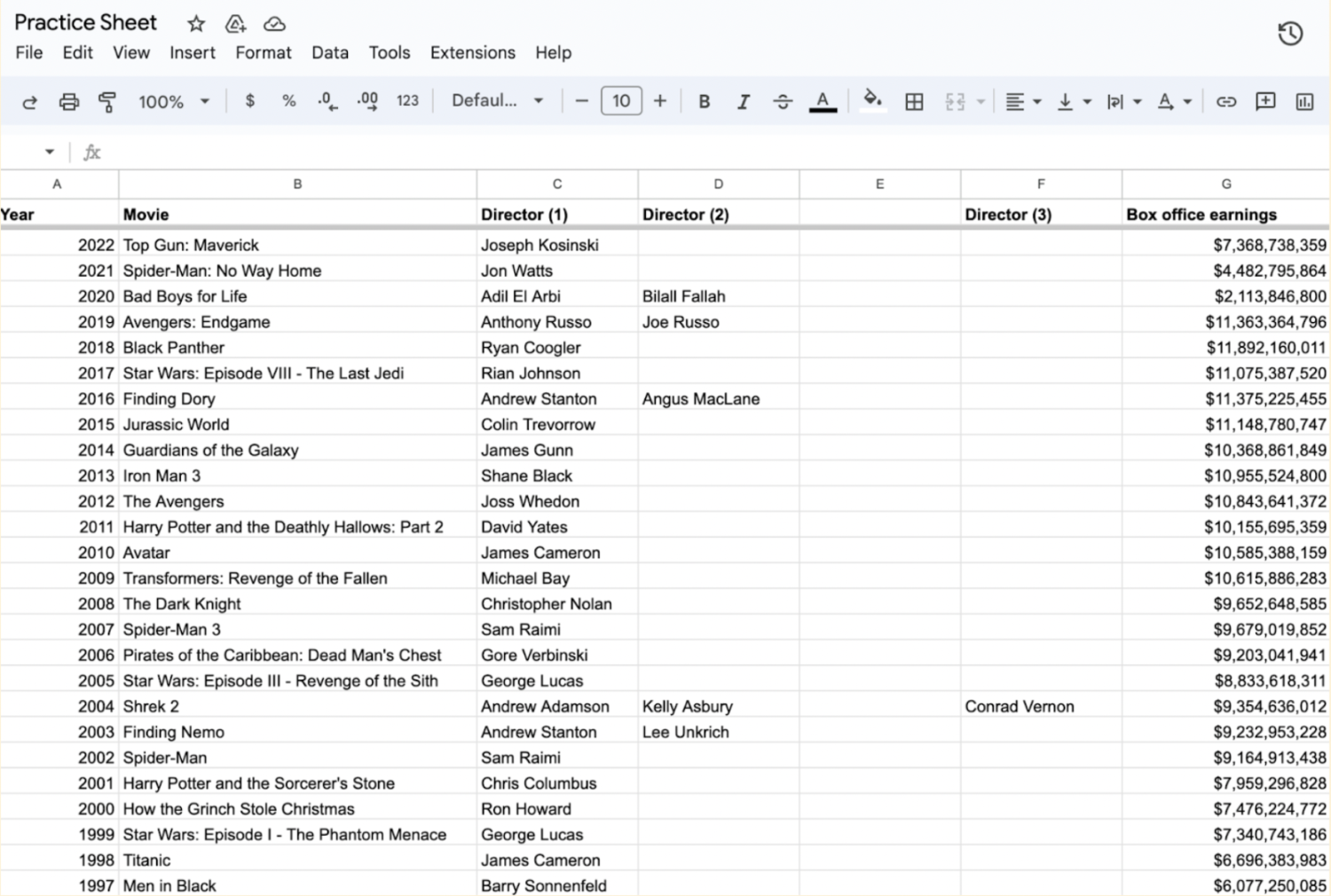Insert comment icon
This screenshot has height=896, width=1331.
click(1265, 101)
